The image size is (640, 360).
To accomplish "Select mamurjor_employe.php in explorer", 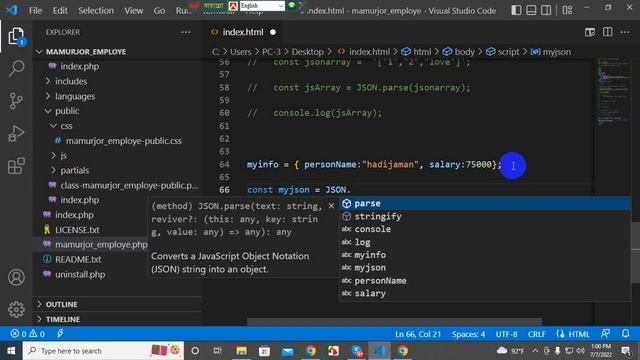I will tap(101, 244).
